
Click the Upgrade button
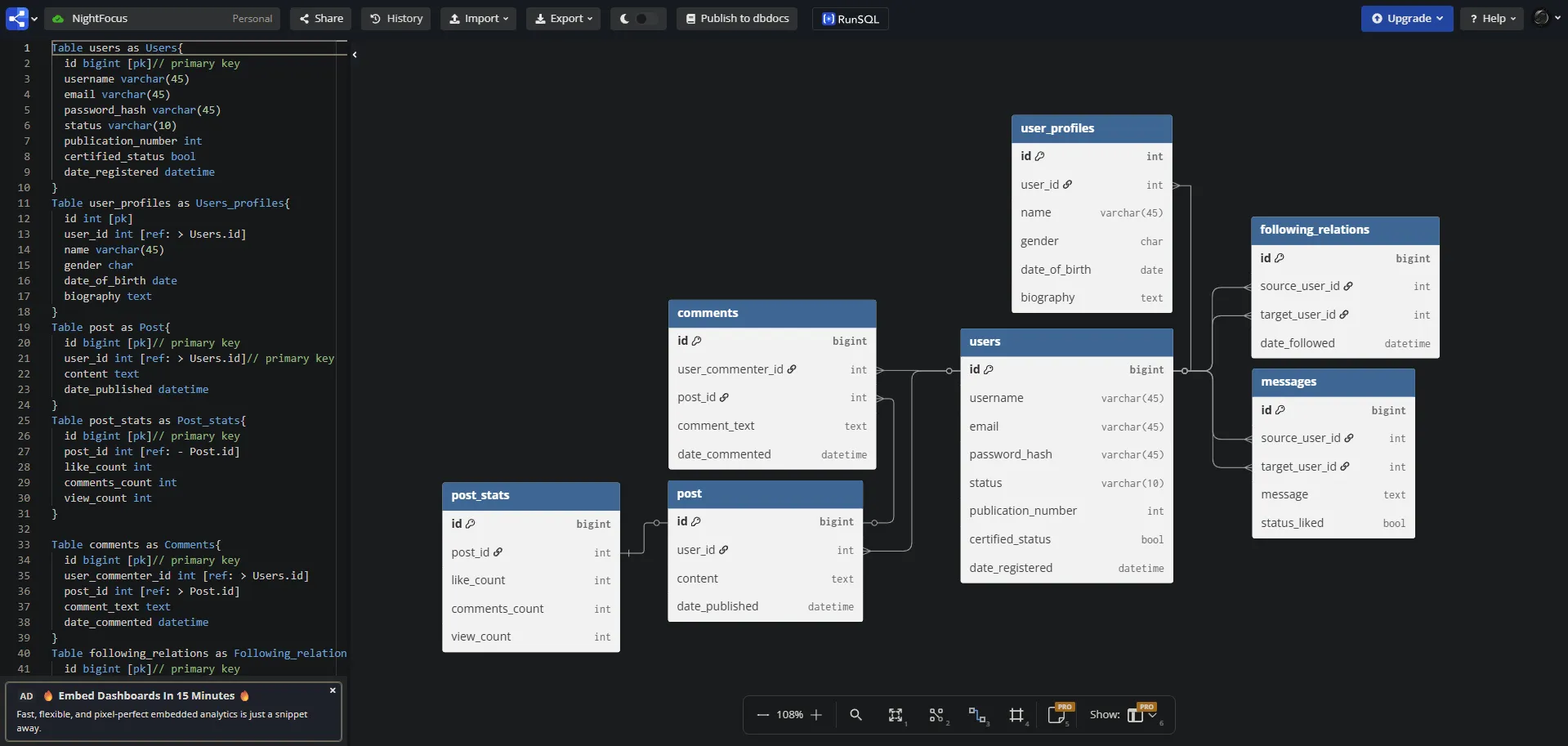point(1406,19)
